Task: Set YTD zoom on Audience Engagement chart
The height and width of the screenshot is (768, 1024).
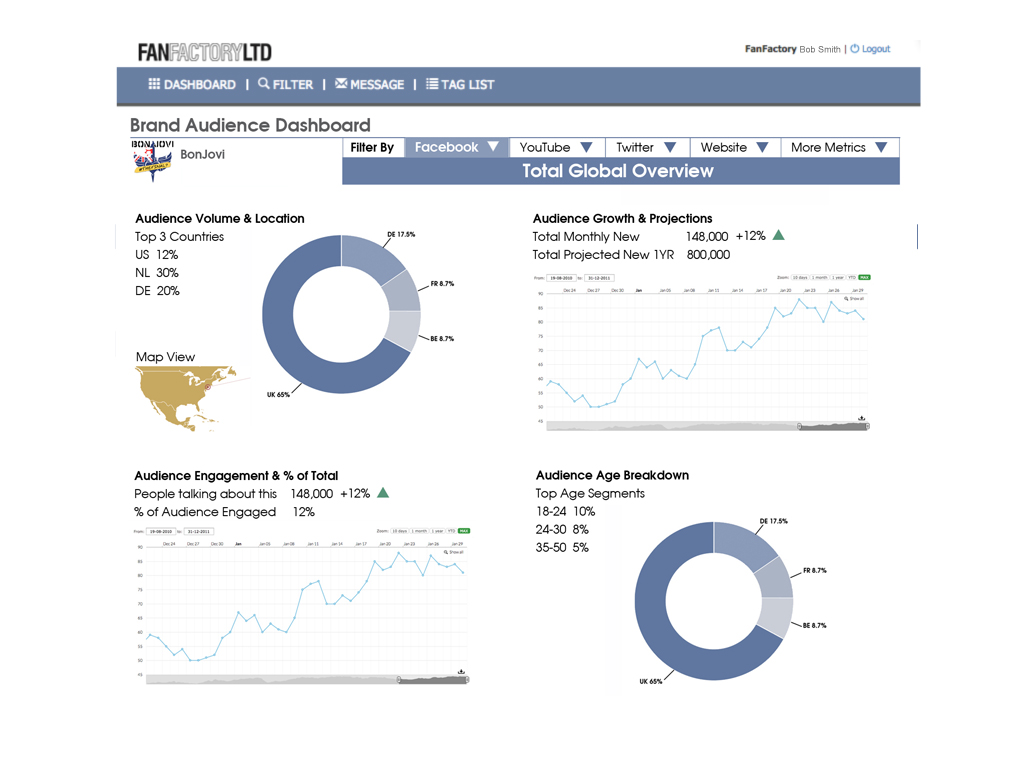Action: [x=452, y=531]
